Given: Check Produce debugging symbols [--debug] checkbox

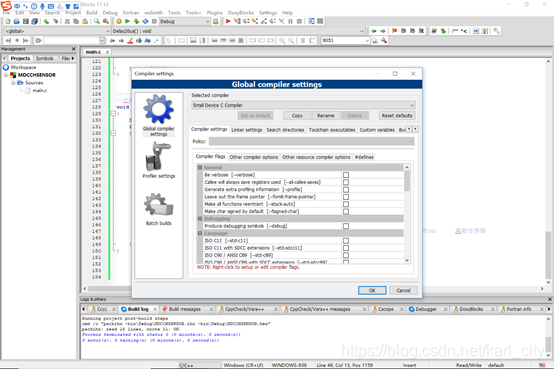Looking at the screenshot, I should click(x=346, y=226).
